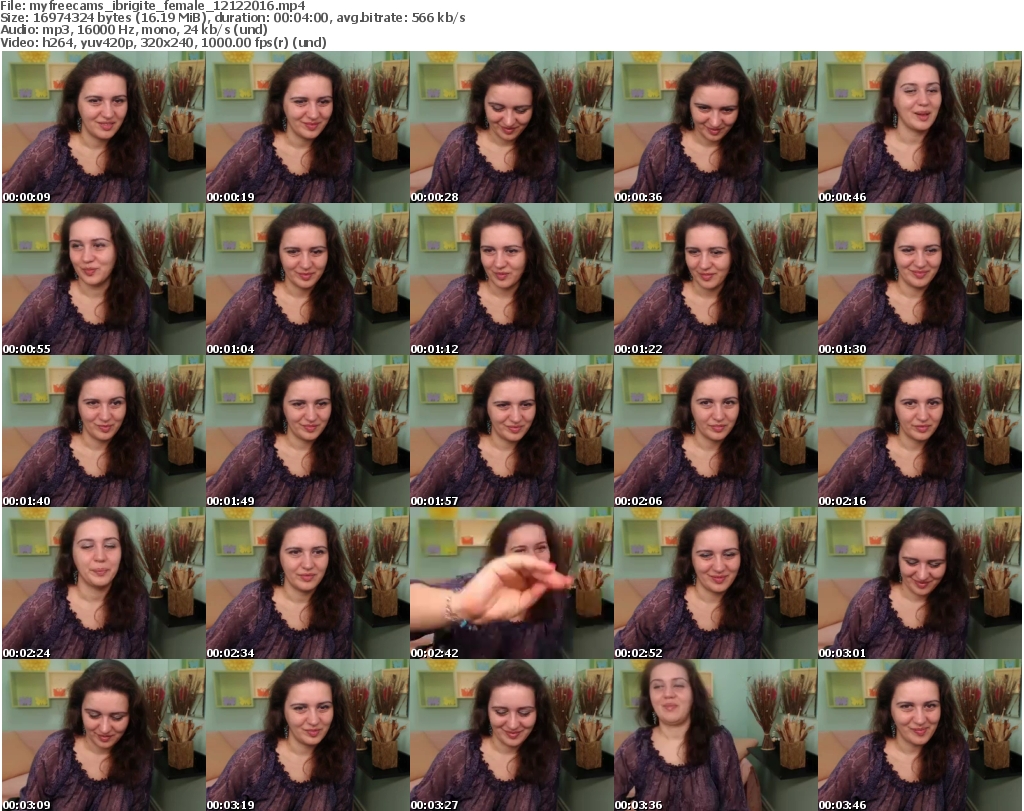Image resolution: width=1024 pixels, height=811 pixels.
Task: Open the frame stamped 00:00:36
Action: tap(715, 127)
